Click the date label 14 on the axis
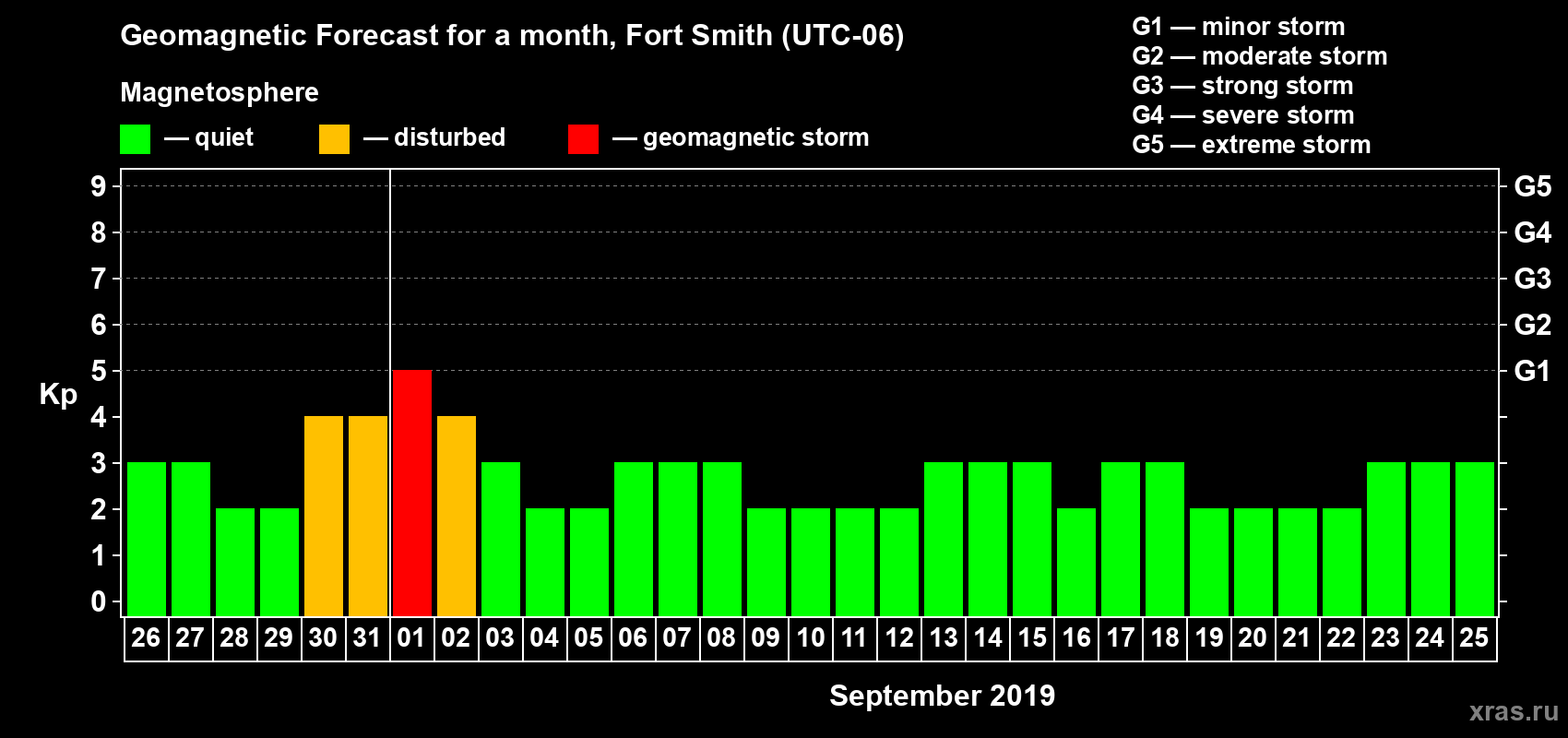The image size is (1568, 738). pos(988,638)
